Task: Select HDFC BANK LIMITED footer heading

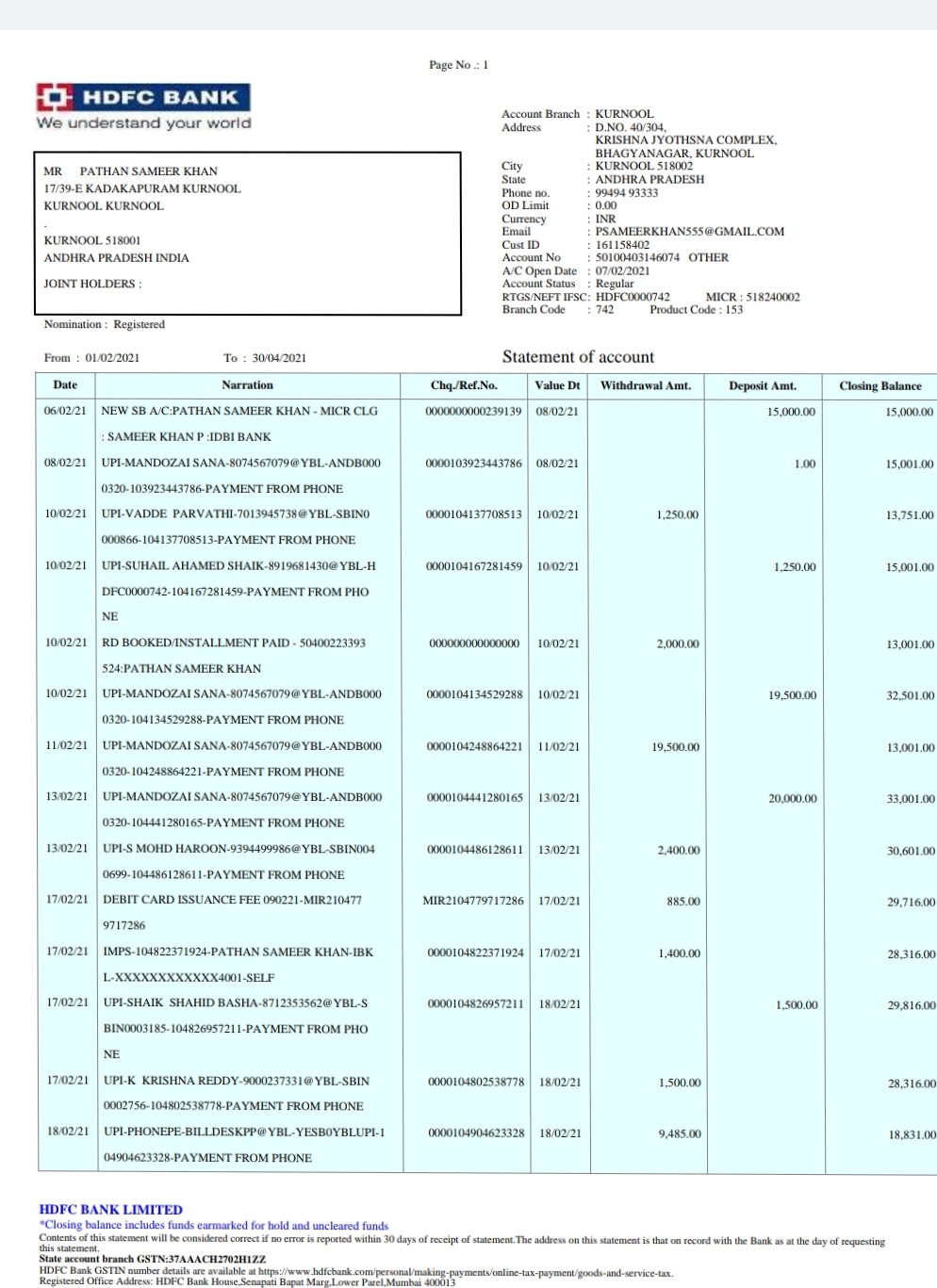Action: tap(111, 1210)
